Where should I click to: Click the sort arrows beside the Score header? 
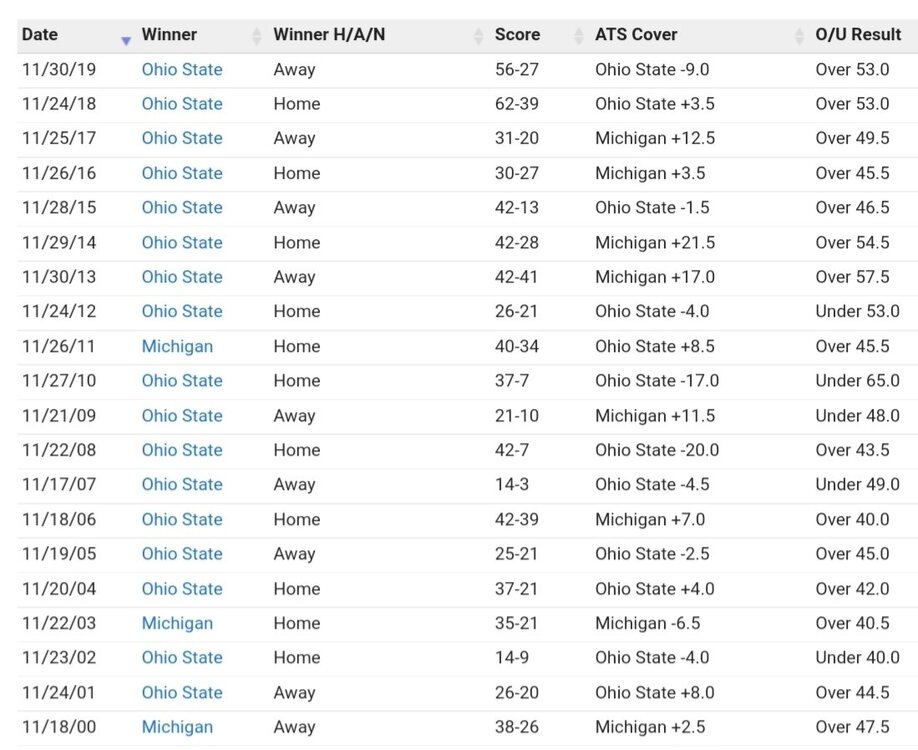tap(578, 36)
